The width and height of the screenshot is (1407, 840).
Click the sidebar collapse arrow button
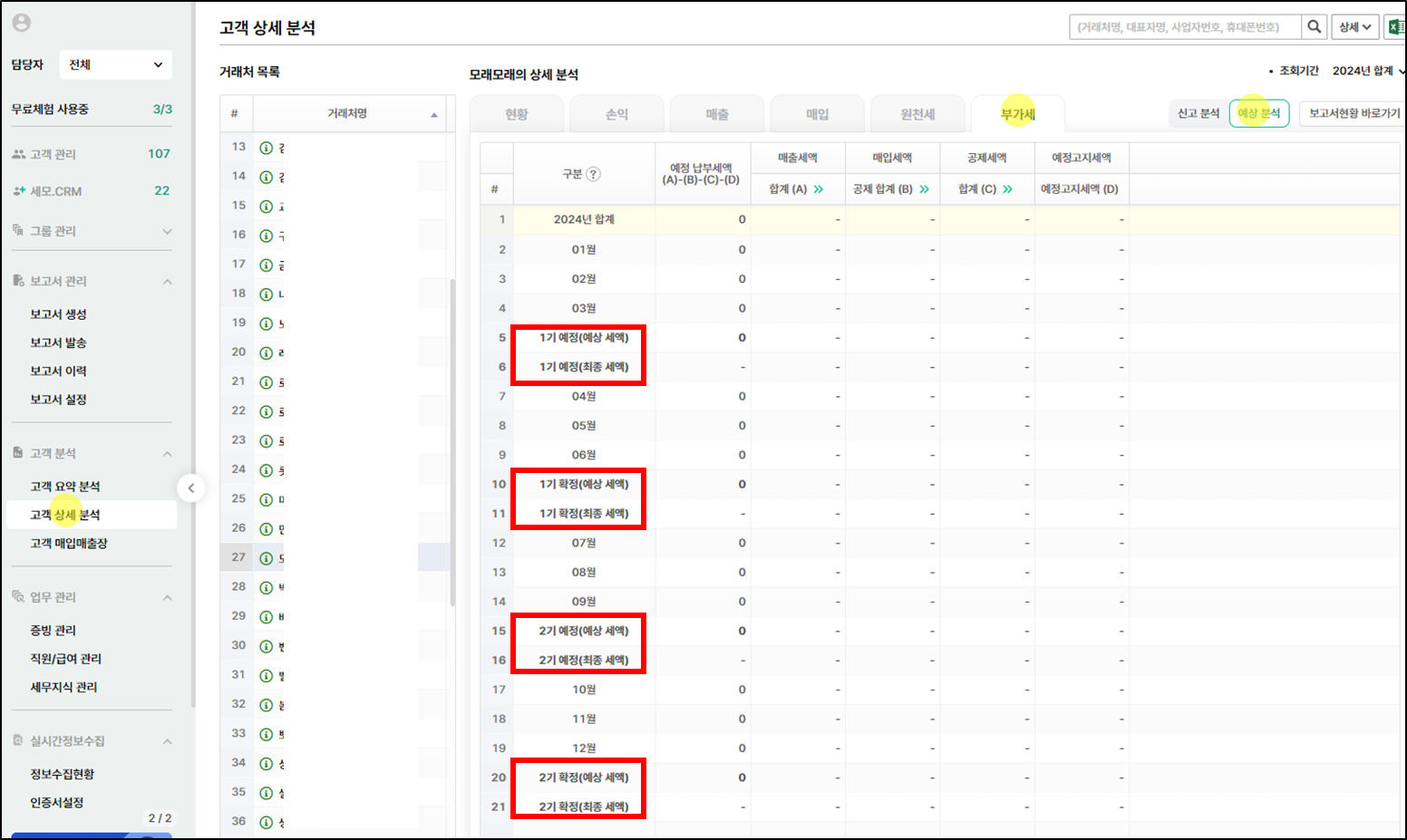(190, 488)
